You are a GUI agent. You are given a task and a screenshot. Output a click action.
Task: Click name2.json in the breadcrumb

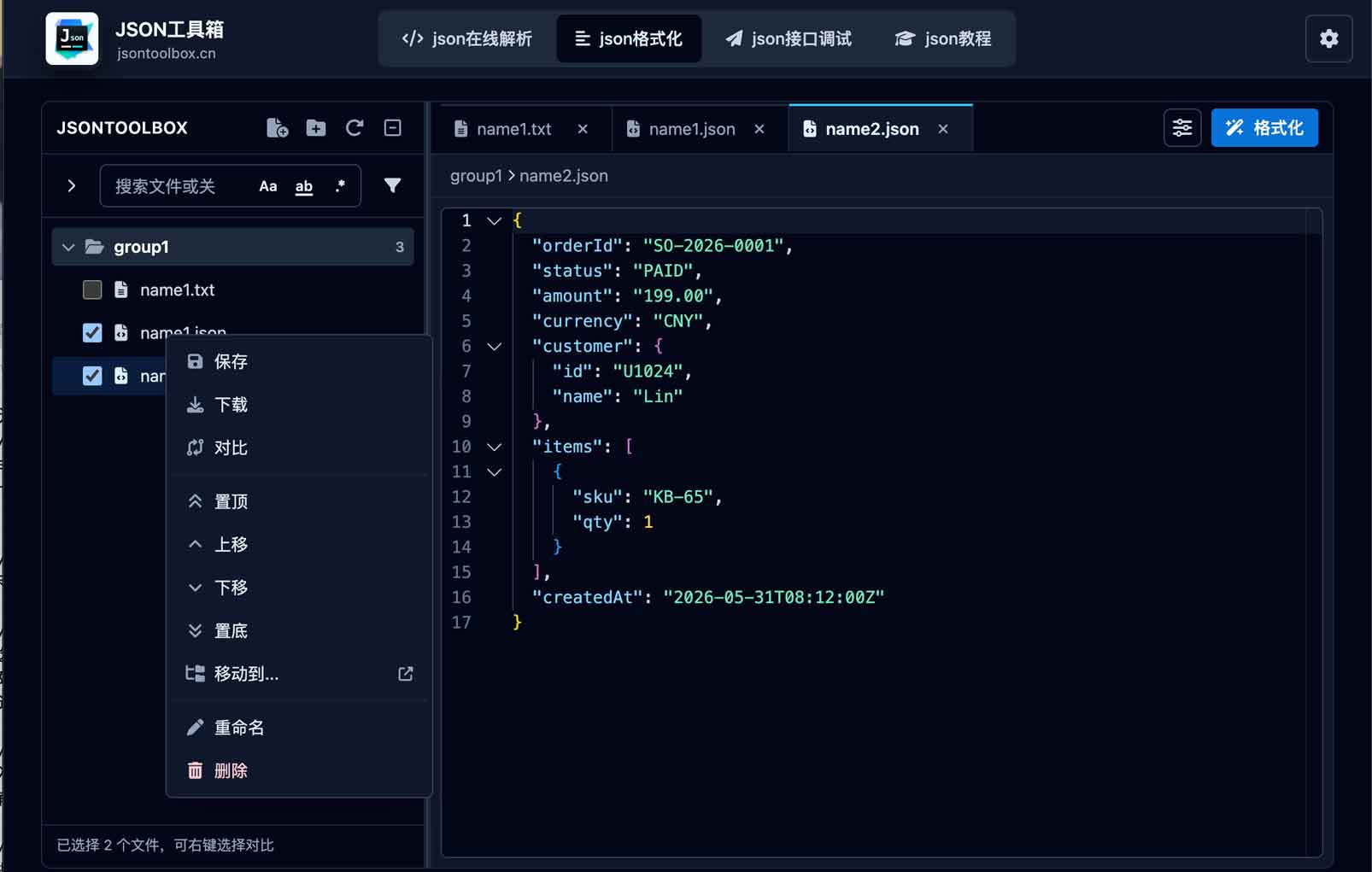(x=564, y=176)
